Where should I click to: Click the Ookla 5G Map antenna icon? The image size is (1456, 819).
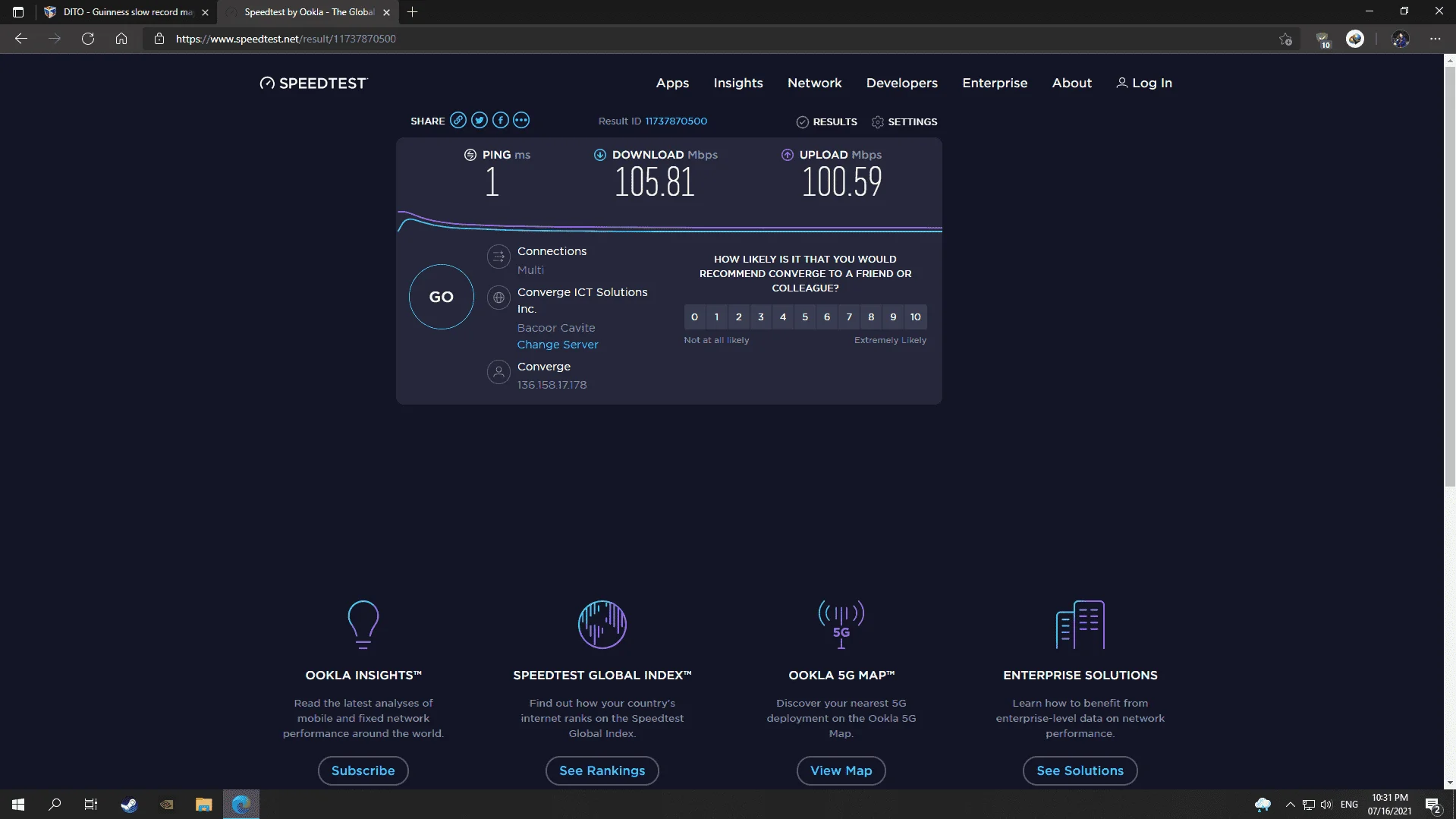(841, 624)
